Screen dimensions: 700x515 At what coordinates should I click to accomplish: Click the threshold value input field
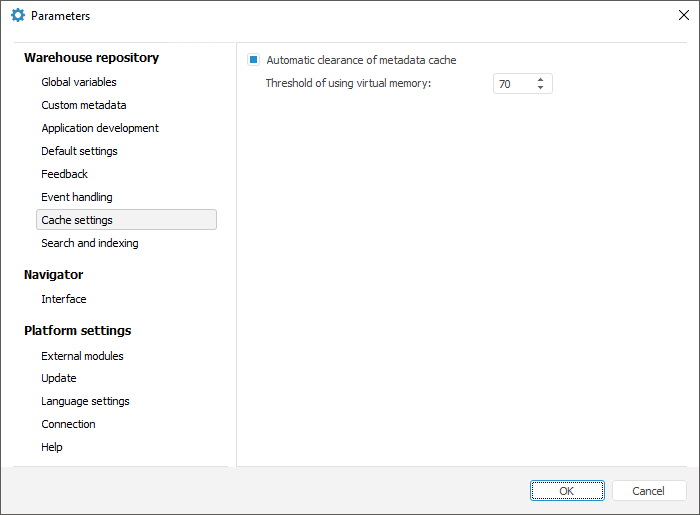(x=512, y=84)
